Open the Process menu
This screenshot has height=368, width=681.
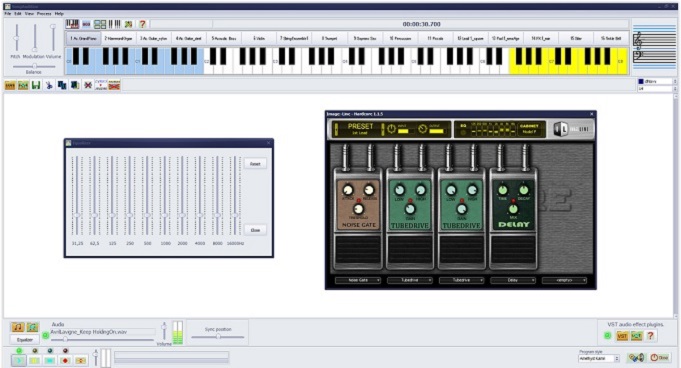point(44,13)
